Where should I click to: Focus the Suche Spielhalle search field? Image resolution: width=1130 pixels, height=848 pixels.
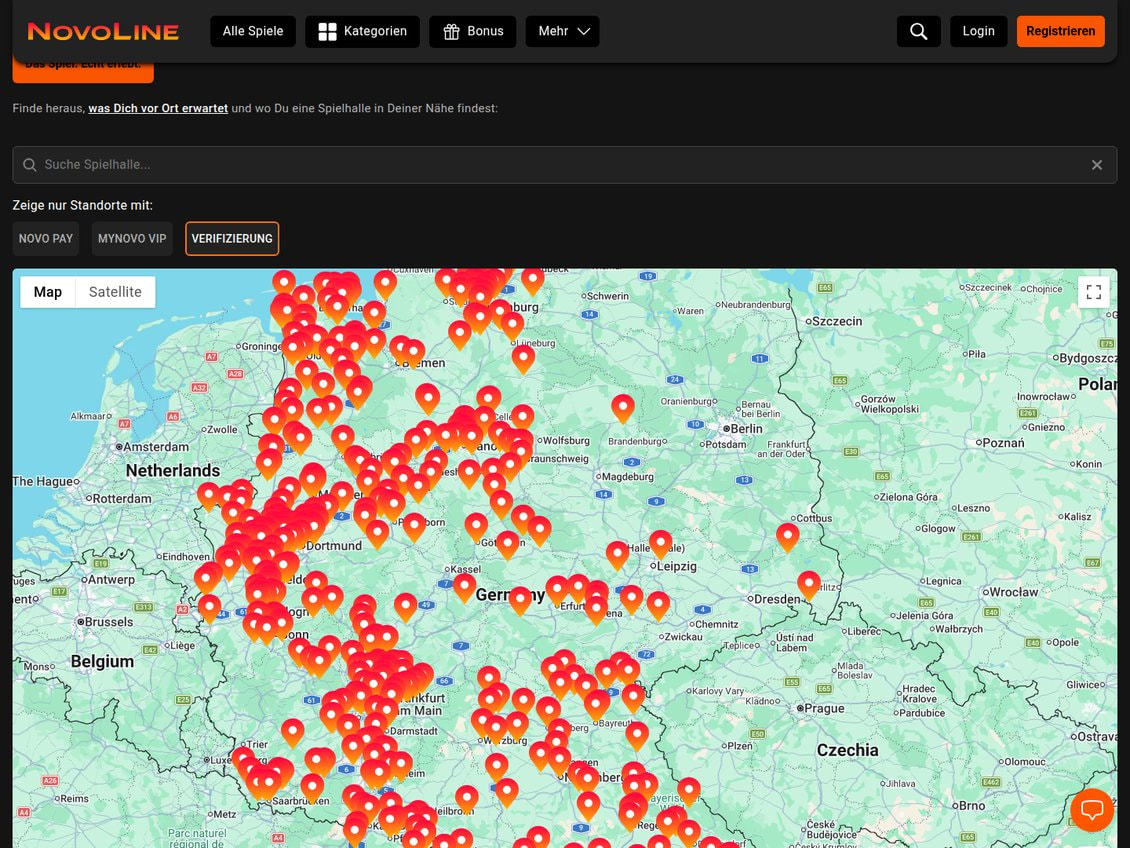pos(565,165)
